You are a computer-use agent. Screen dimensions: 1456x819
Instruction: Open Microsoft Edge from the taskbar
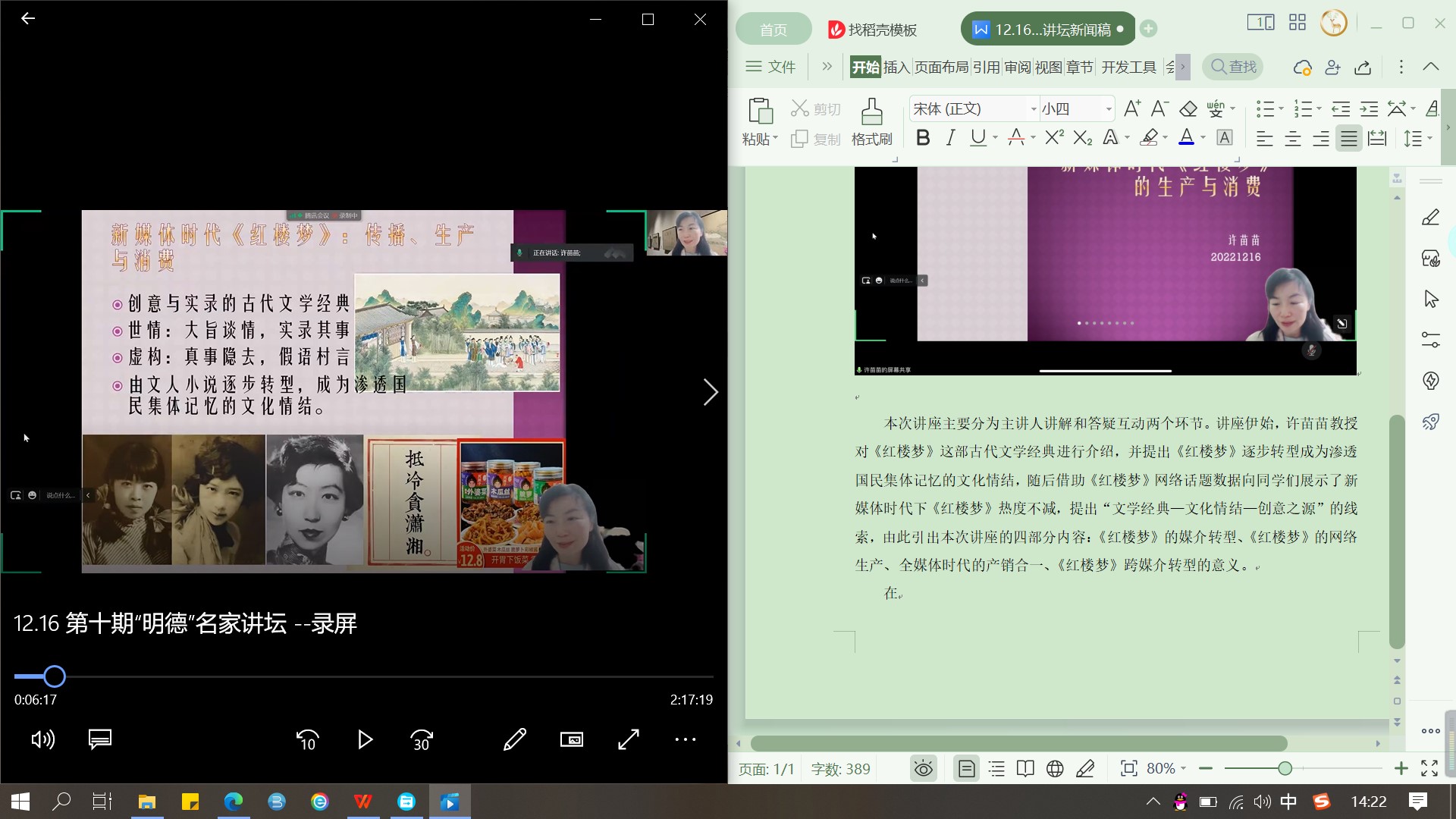(233, 802)
